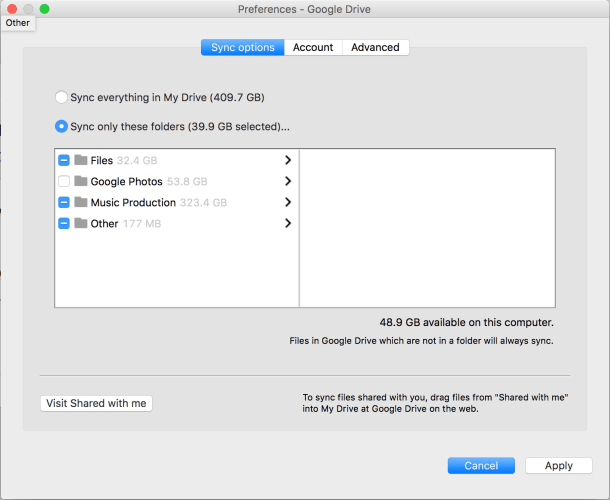This screenshot has height=500, width=610.
Task: Click the Cancel button
Action: 481,465
